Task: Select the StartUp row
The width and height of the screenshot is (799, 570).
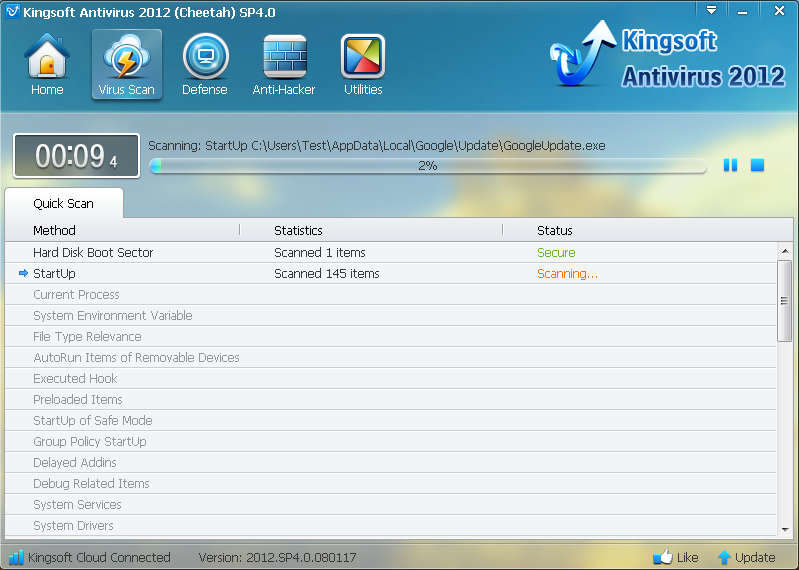Action: click(x=391, y=274)
